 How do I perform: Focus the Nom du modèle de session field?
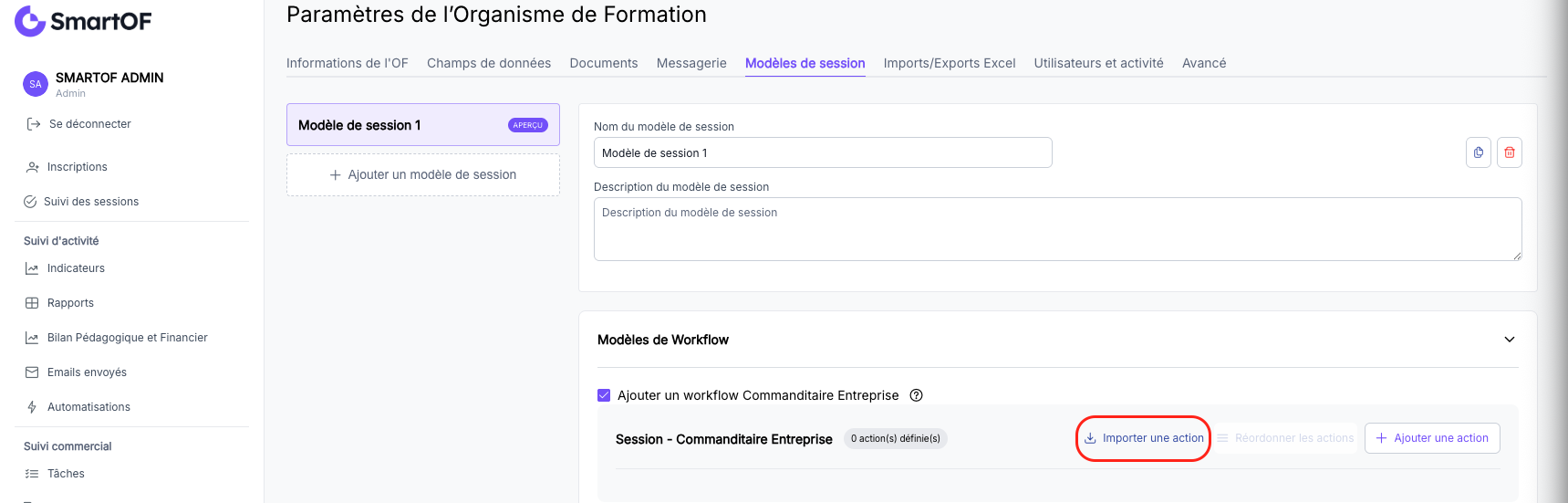823,152
